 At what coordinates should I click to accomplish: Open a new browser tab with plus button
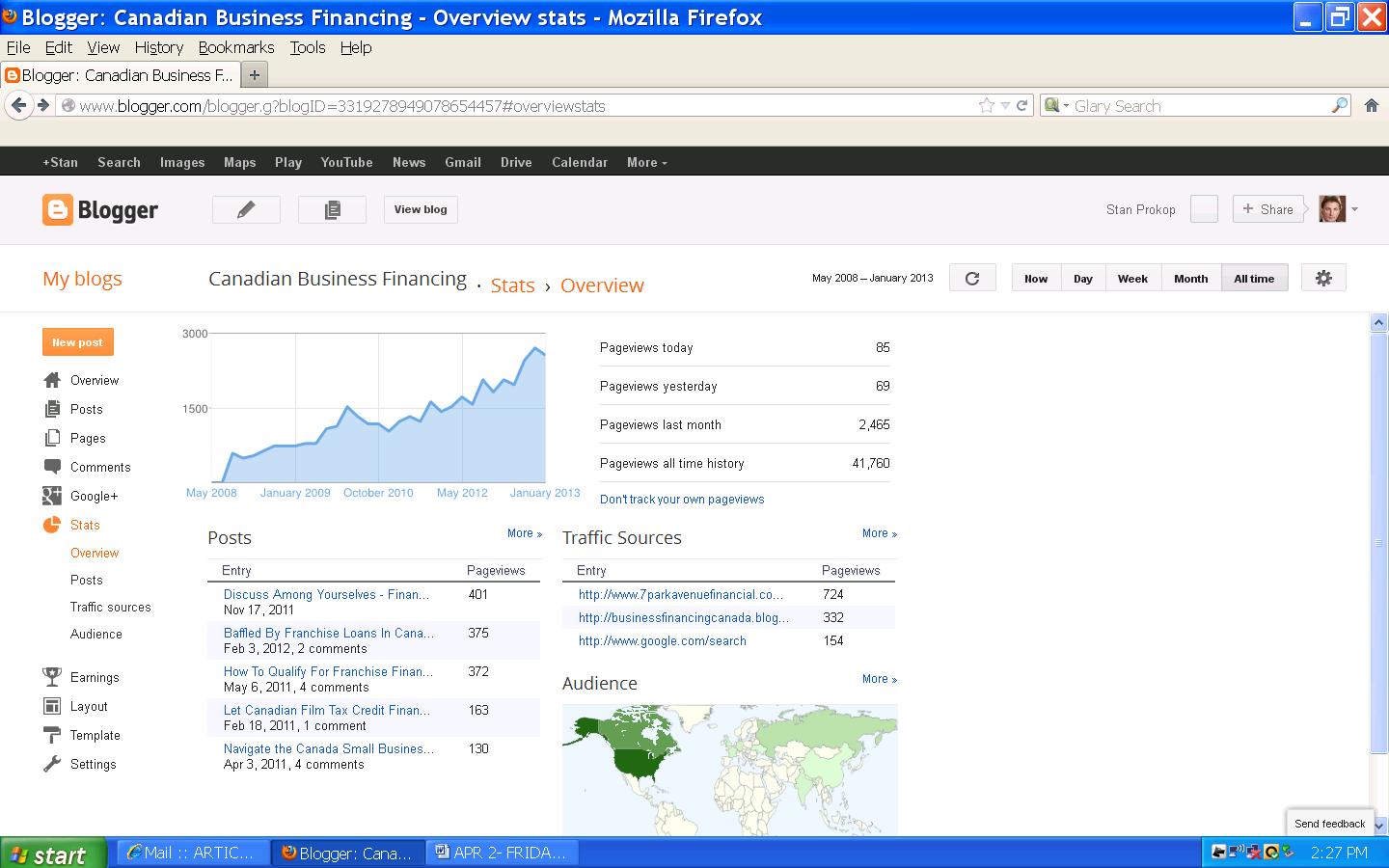pos(254,74)
